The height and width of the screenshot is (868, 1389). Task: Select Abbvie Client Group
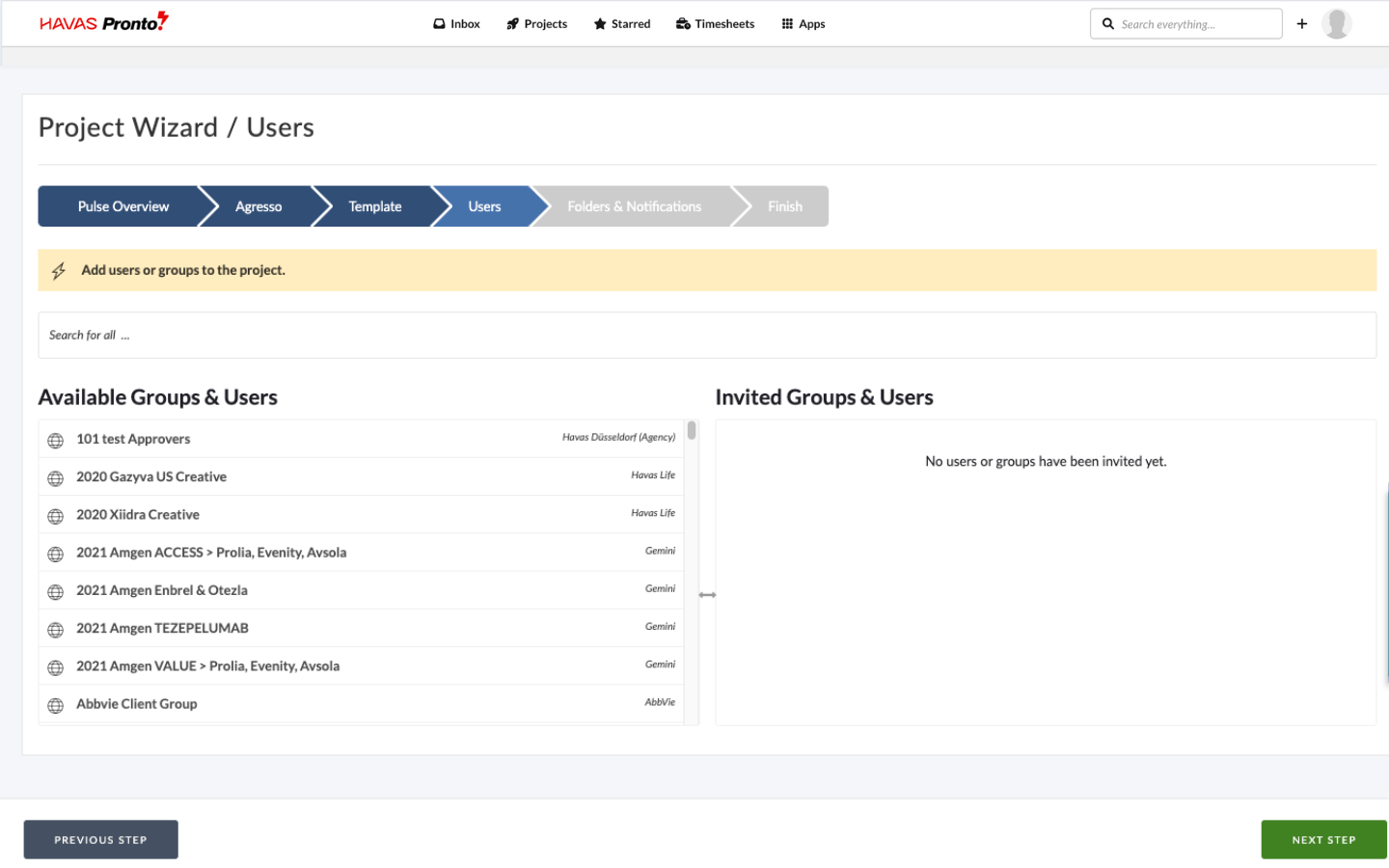pos(362,704)
